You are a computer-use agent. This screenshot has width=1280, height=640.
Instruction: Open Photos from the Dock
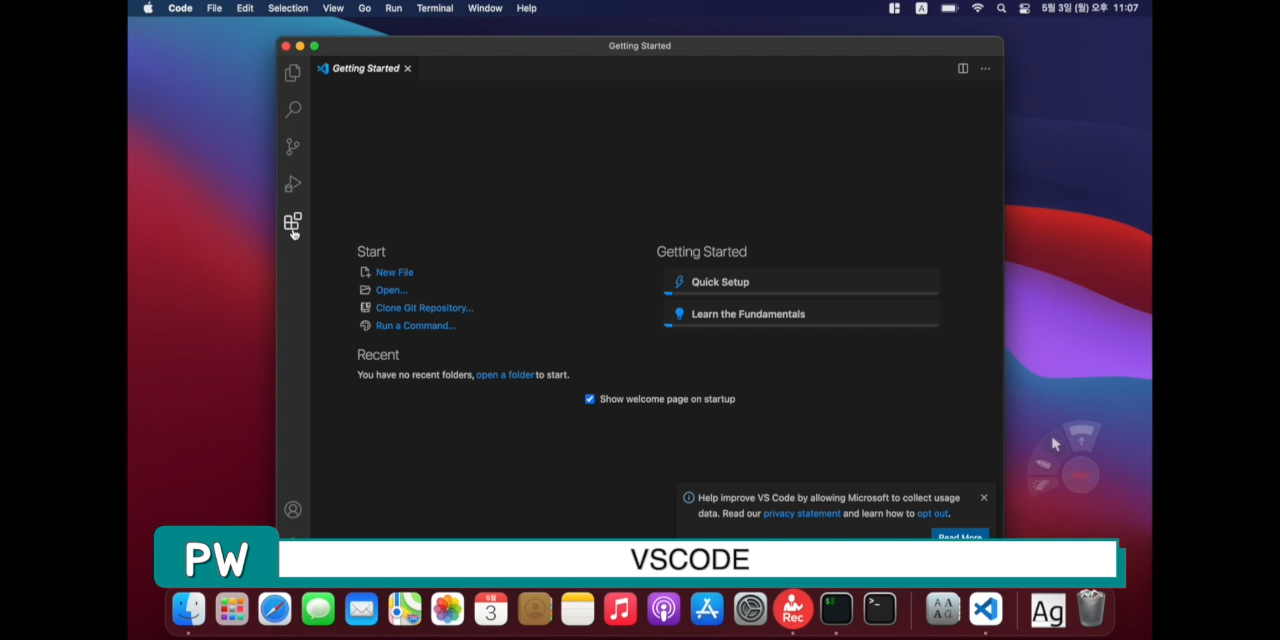(447, 609)
